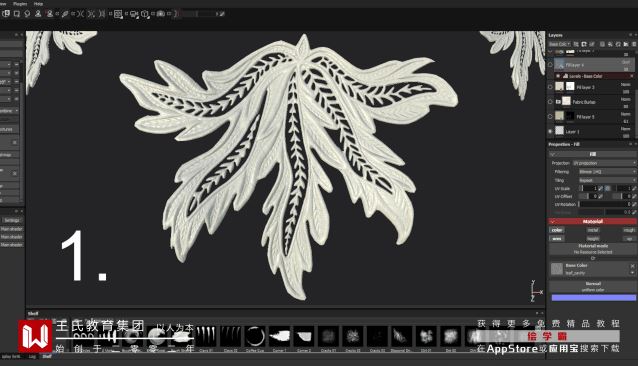Open the viewport layout mode icon

pos(118,14)
